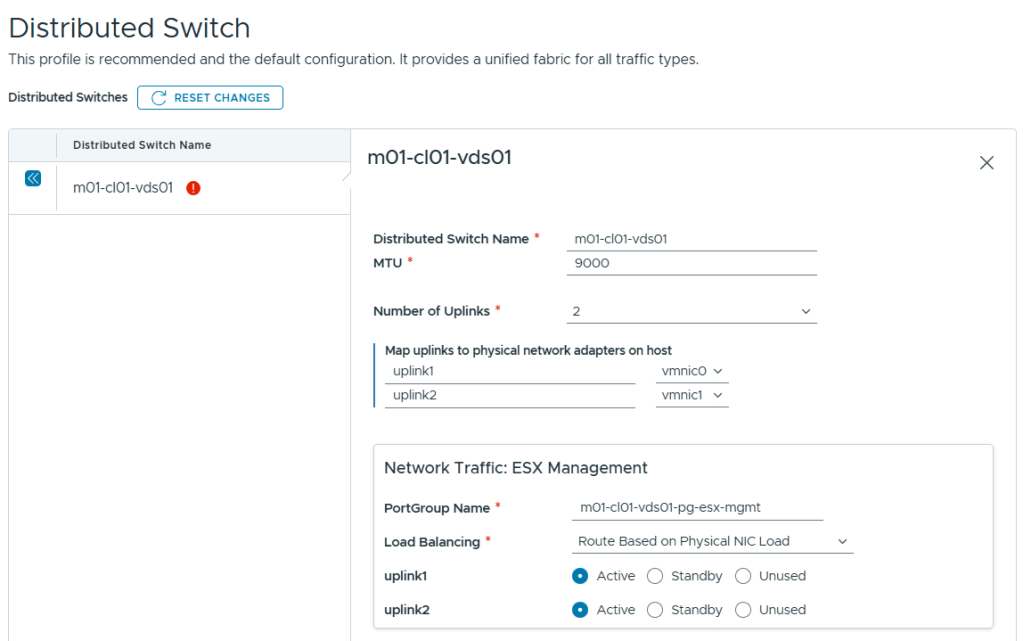Open the vmnic0 adapter dropdown
This screenshot has height=641, width=1023.
pos(691,371)
